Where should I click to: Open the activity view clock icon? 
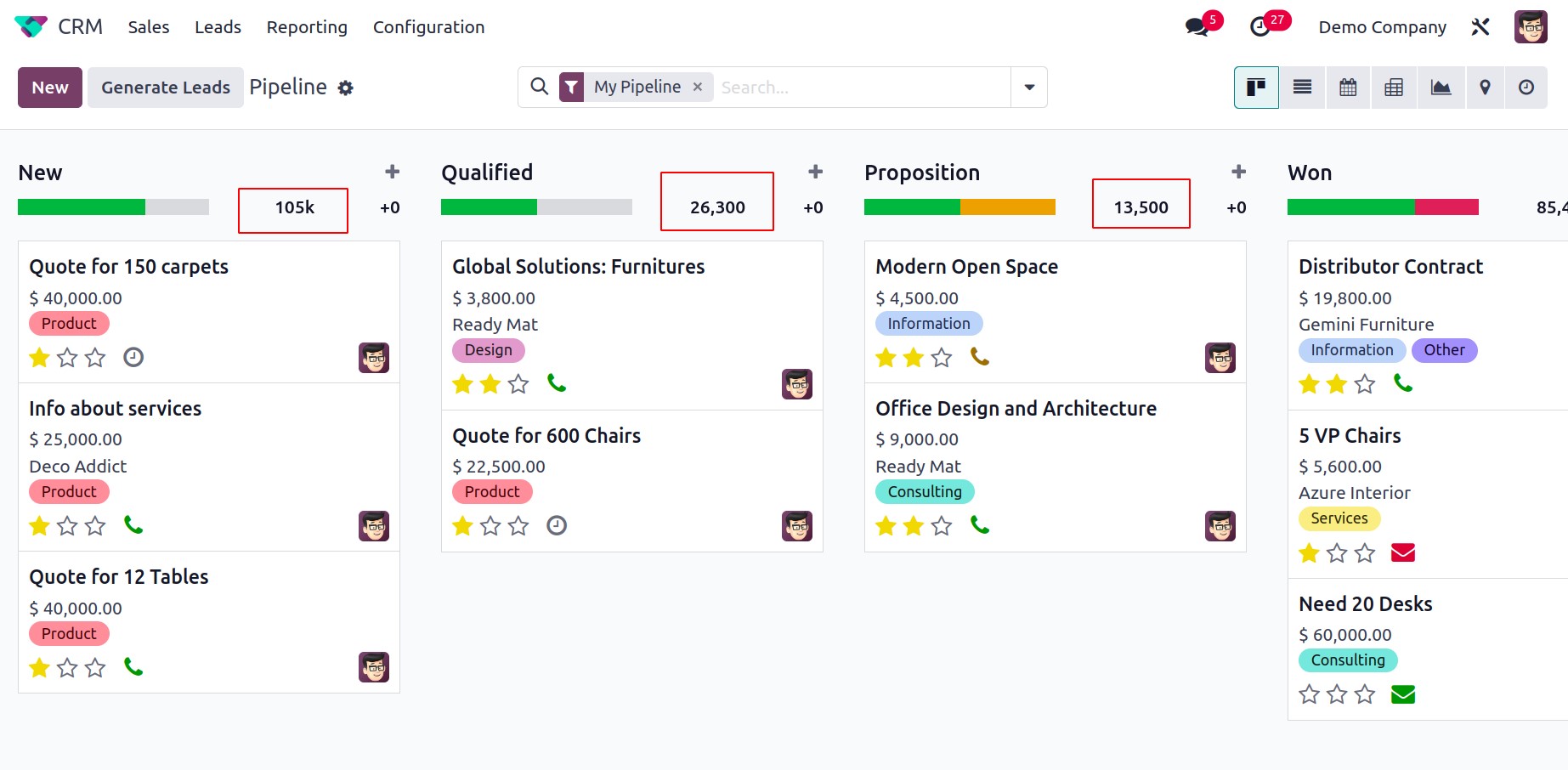click(x=1526, y=88)
